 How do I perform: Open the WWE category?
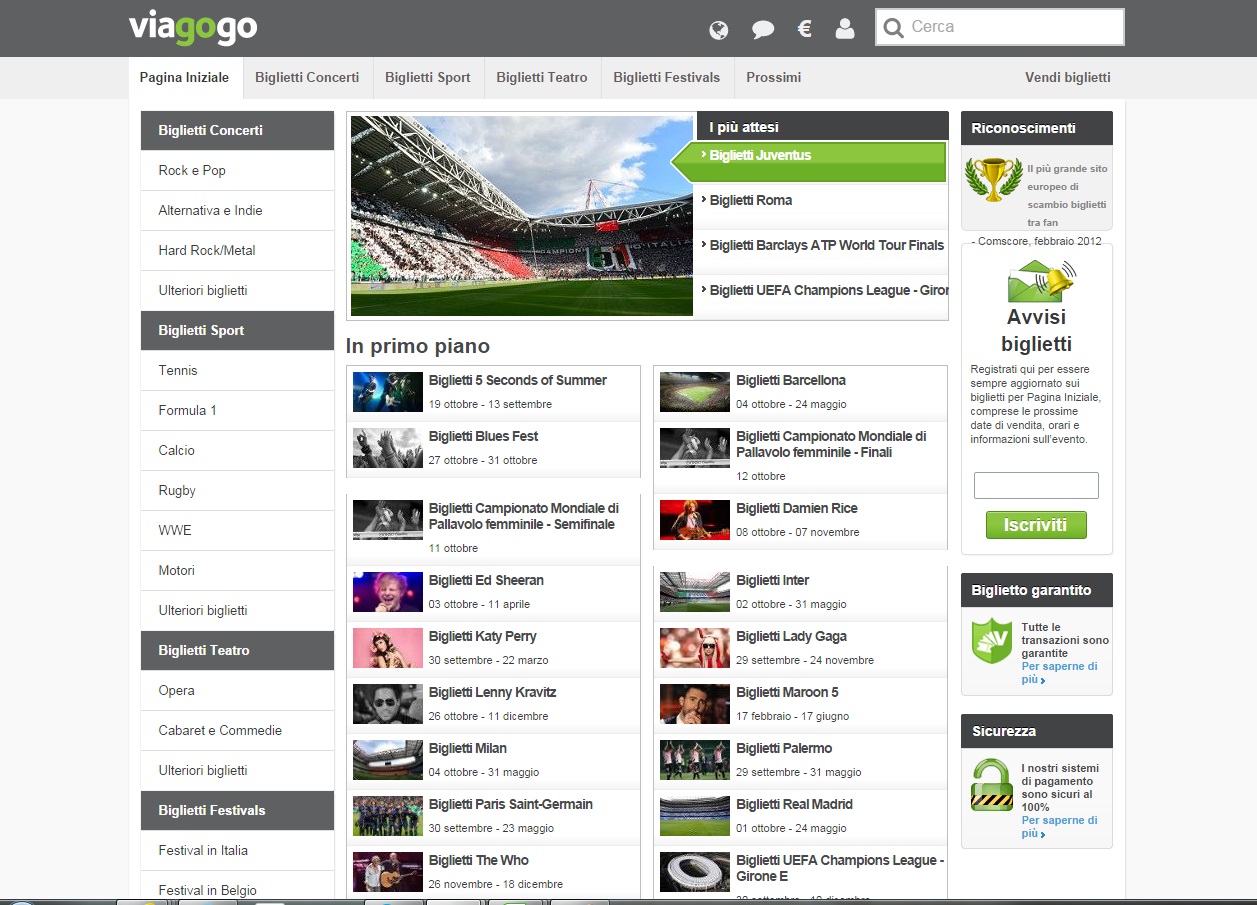pos(238,530)
